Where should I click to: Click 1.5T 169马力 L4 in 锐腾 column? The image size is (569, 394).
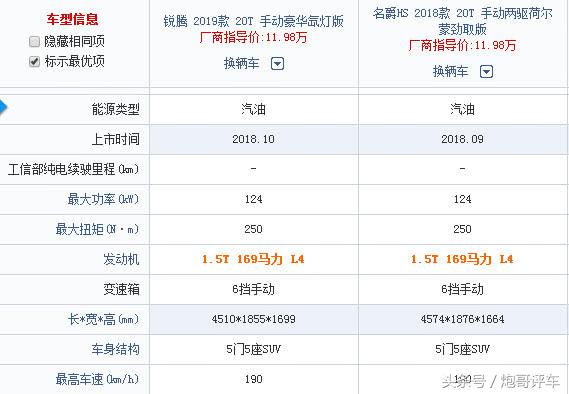[253, 259]
